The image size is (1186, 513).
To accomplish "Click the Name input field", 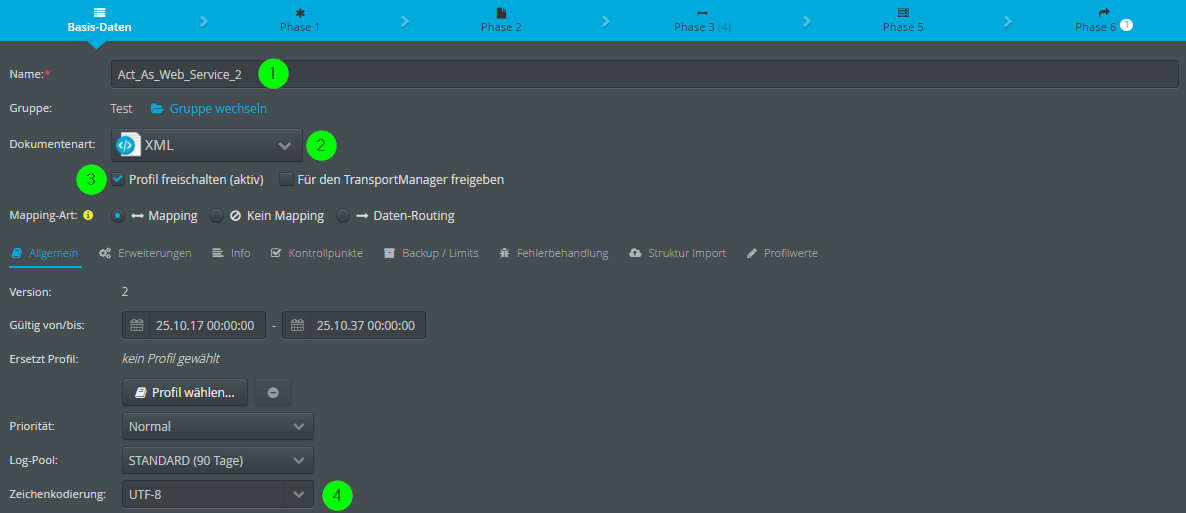I will coord(644,74).
